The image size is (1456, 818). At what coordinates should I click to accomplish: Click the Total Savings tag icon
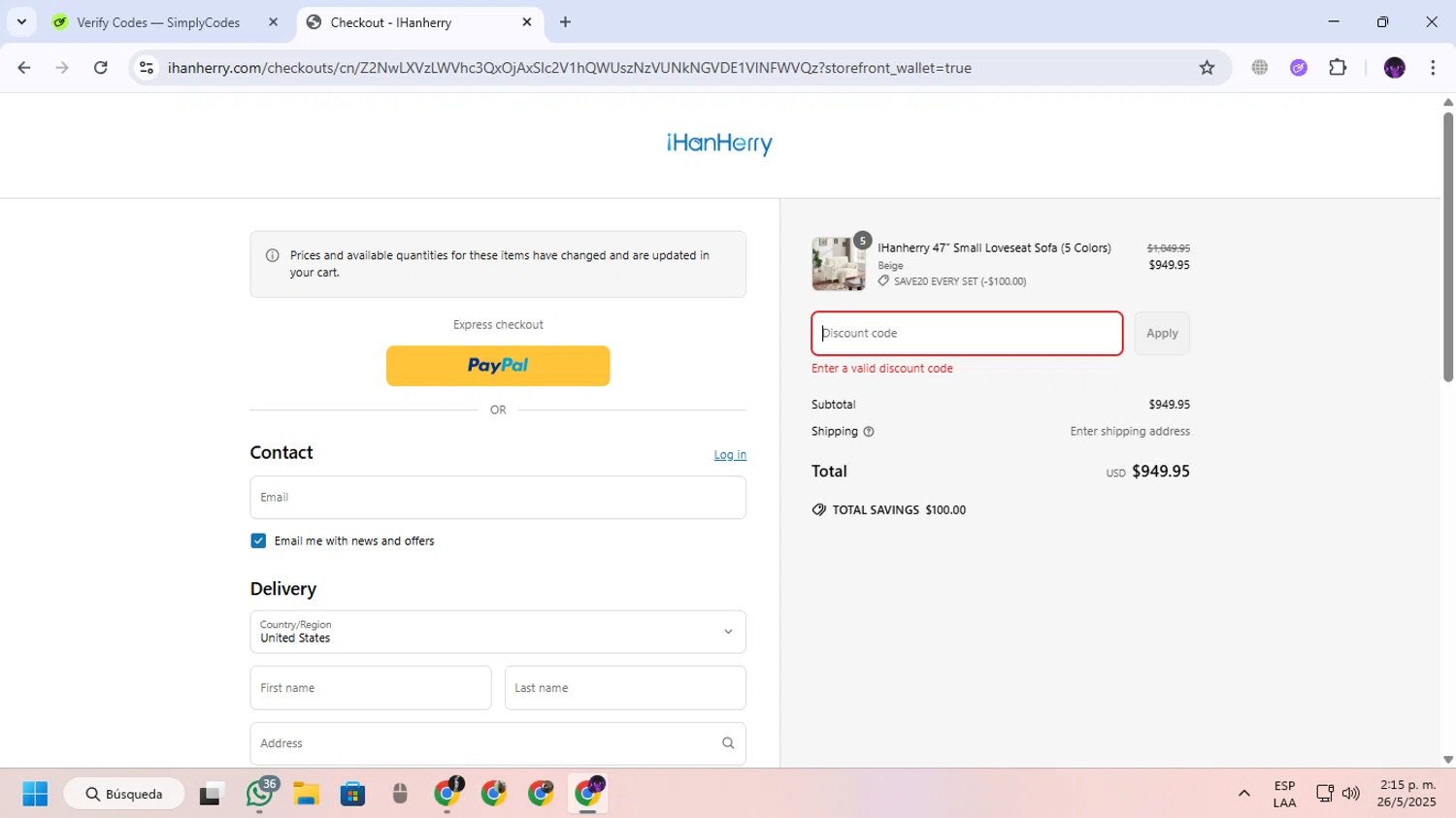[x=819, y=509]
